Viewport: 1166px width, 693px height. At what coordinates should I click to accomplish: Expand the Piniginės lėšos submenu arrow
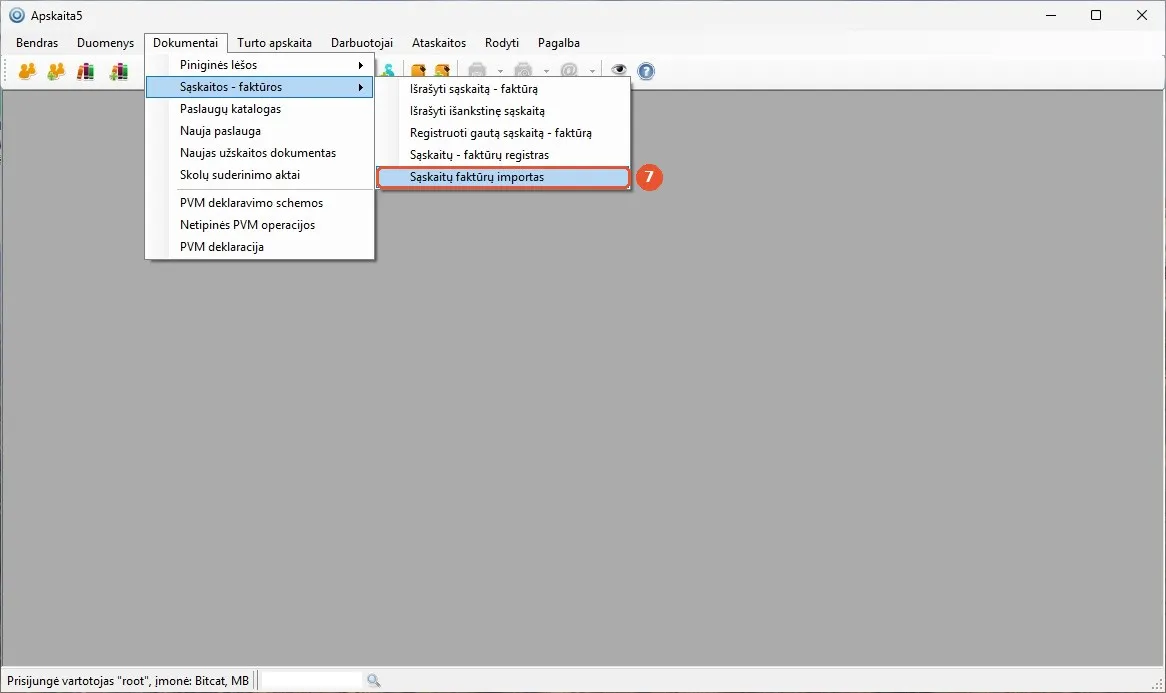(x=361, y=65)
